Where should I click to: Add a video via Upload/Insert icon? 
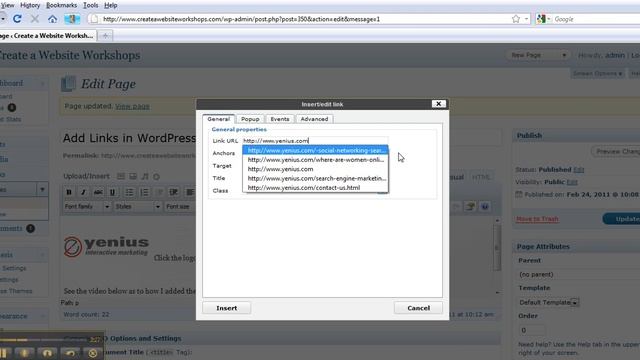coord(133,176)
